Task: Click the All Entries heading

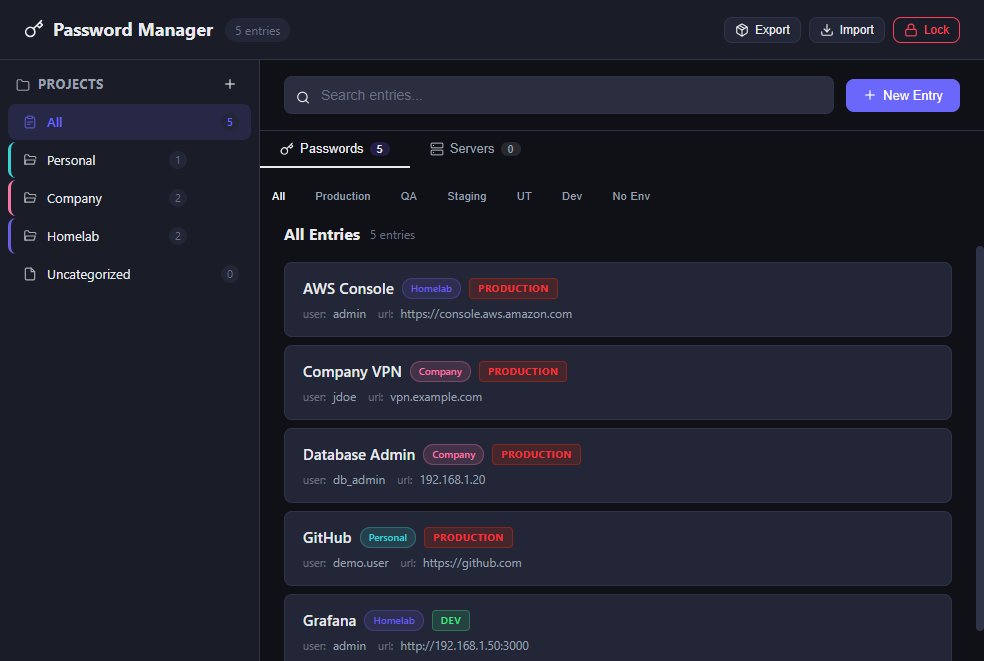Action: [322, 235]
